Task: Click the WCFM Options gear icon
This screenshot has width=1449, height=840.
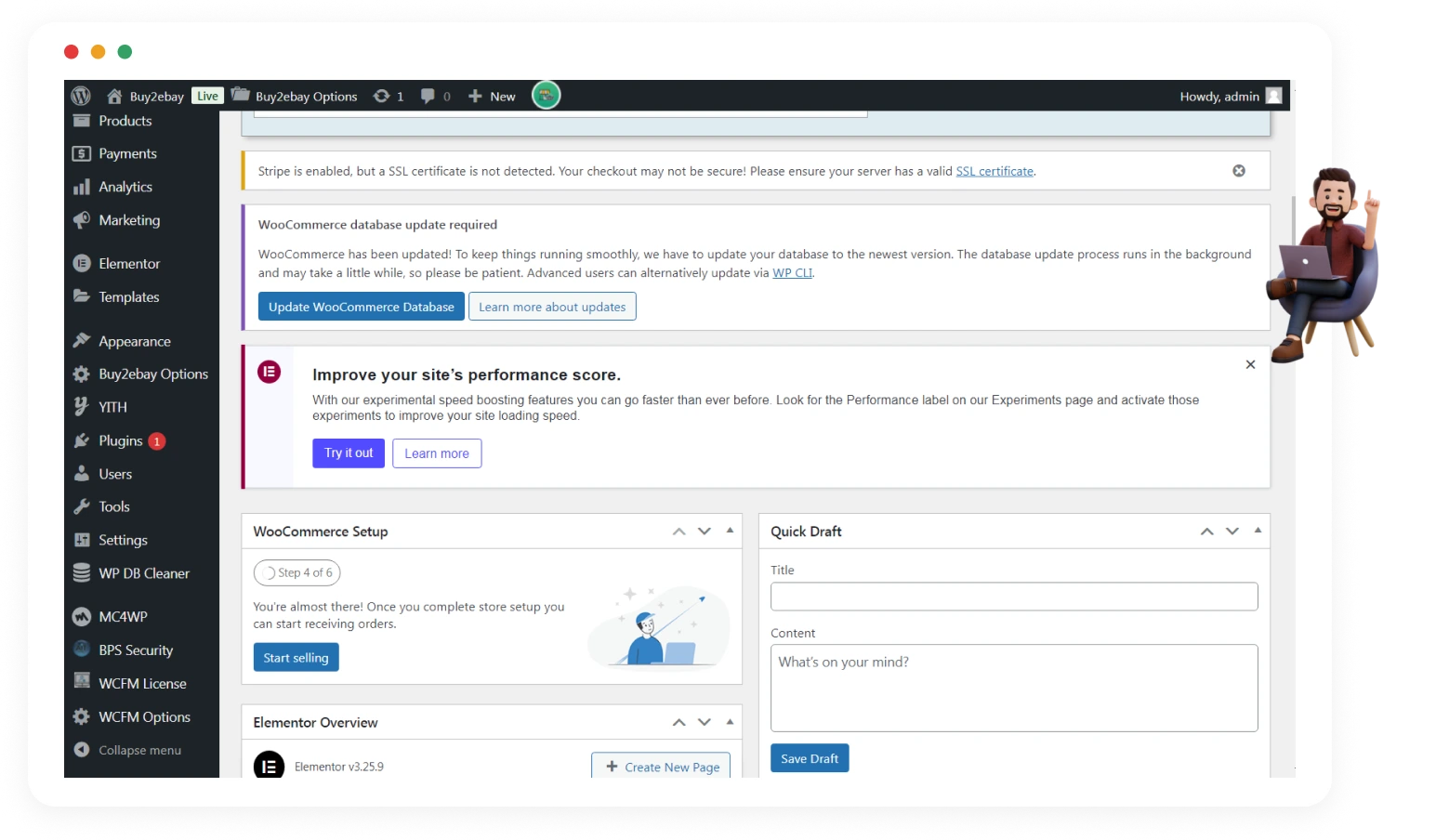Action: pyautogui.click(x=82, y=716)
